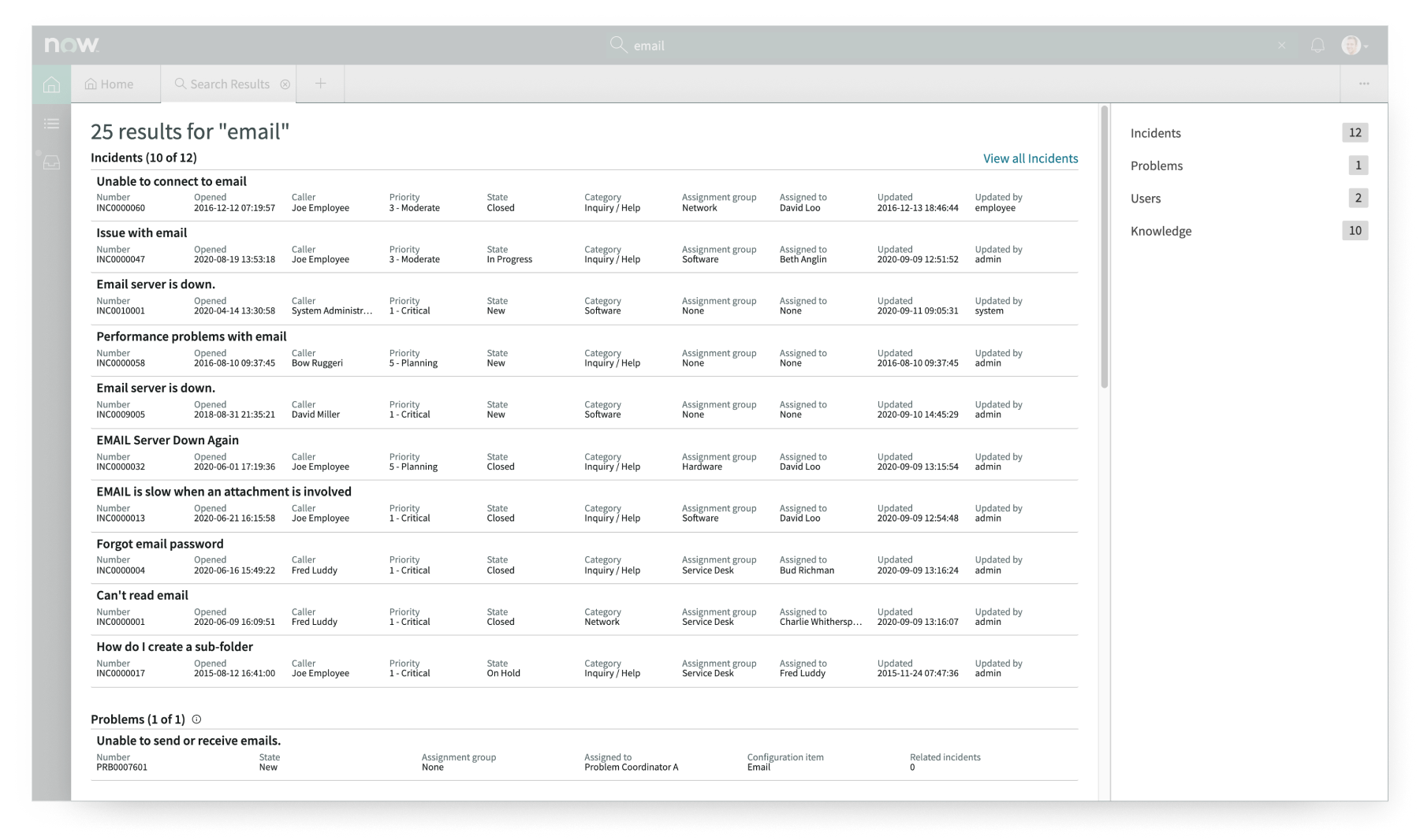Click the search magnifier icon
Image resolution: width=1420 pixels, height=840 pixels.
[618, 45]
